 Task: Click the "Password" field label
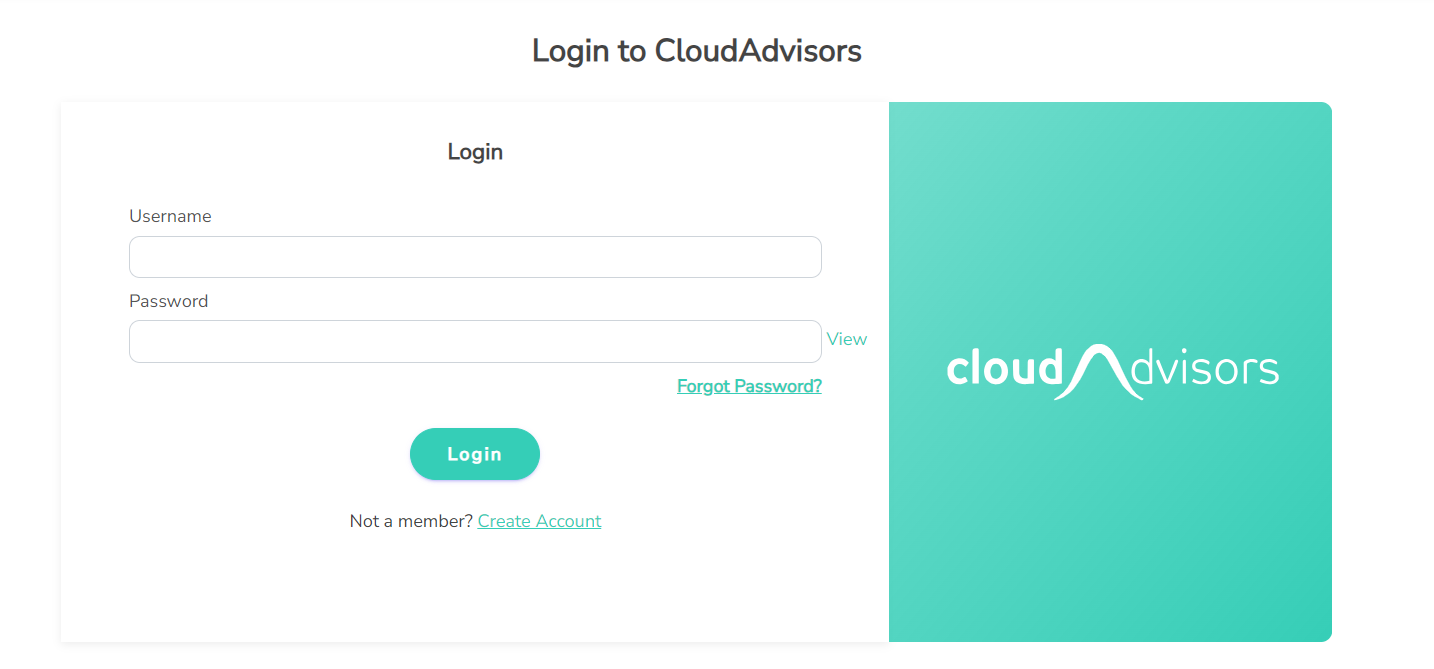[169, 301]
